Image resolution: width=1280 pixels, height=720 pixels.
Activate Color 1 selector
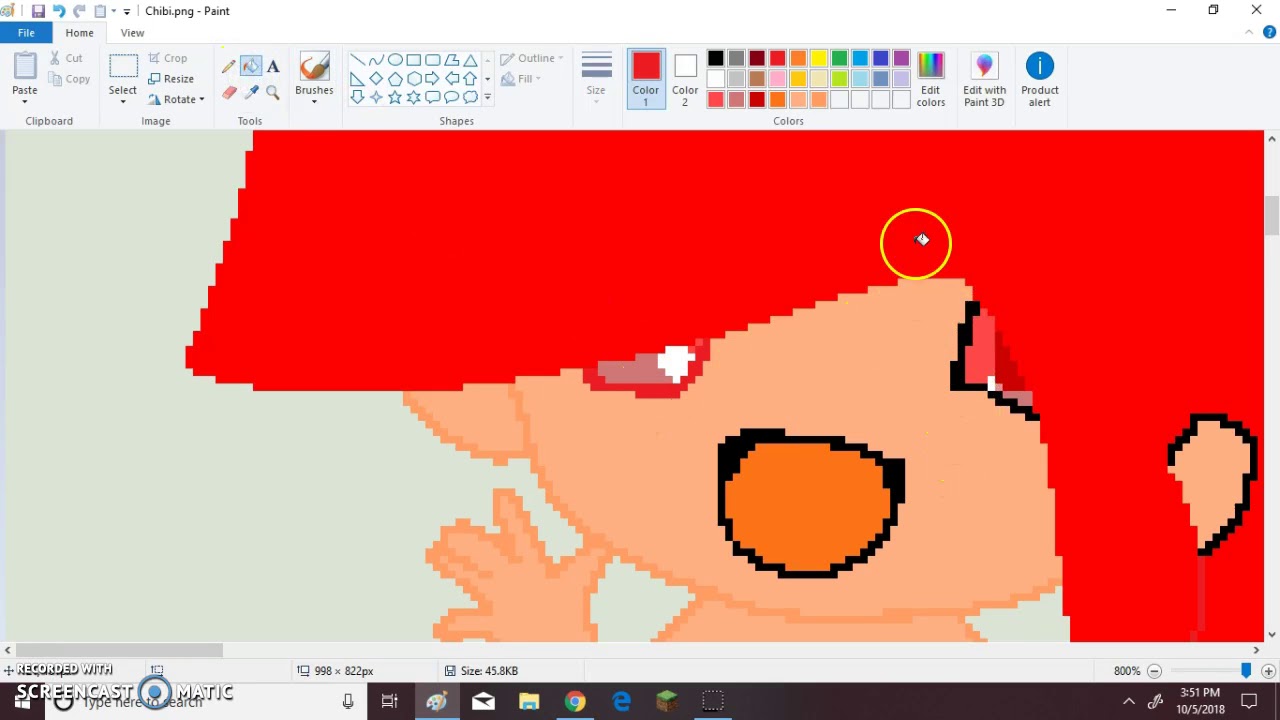point(646,79)
